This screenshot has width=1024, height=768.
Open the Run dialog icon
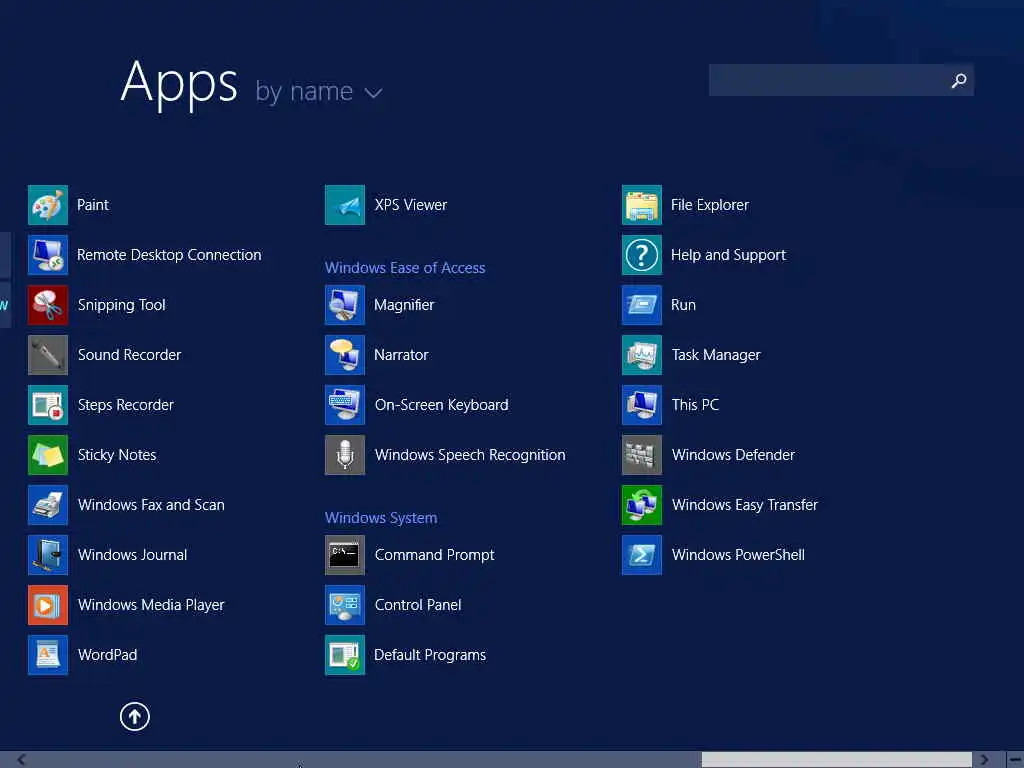point(642,305)
